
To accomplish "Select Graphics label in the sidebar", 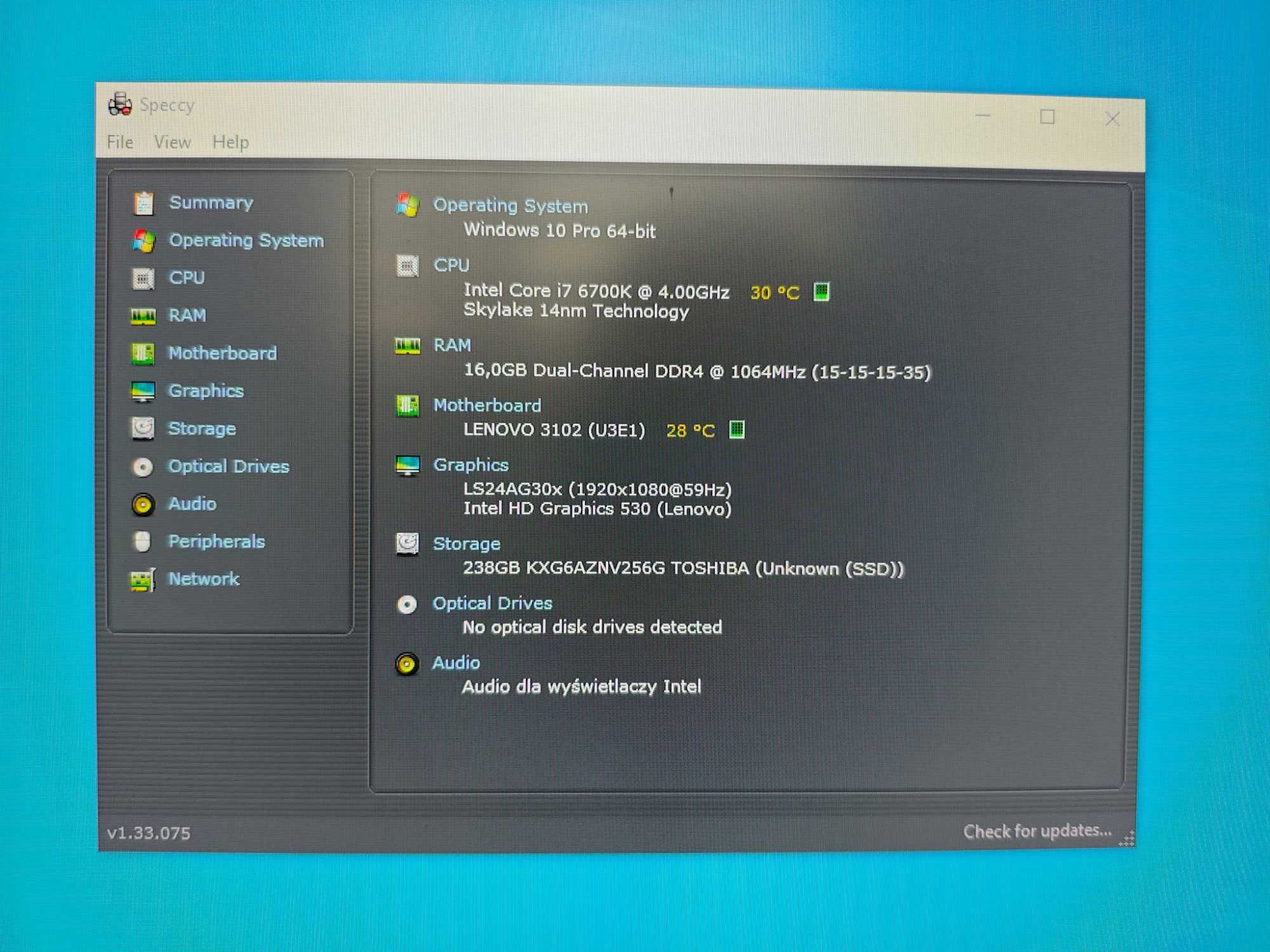I will click(206, 391).
